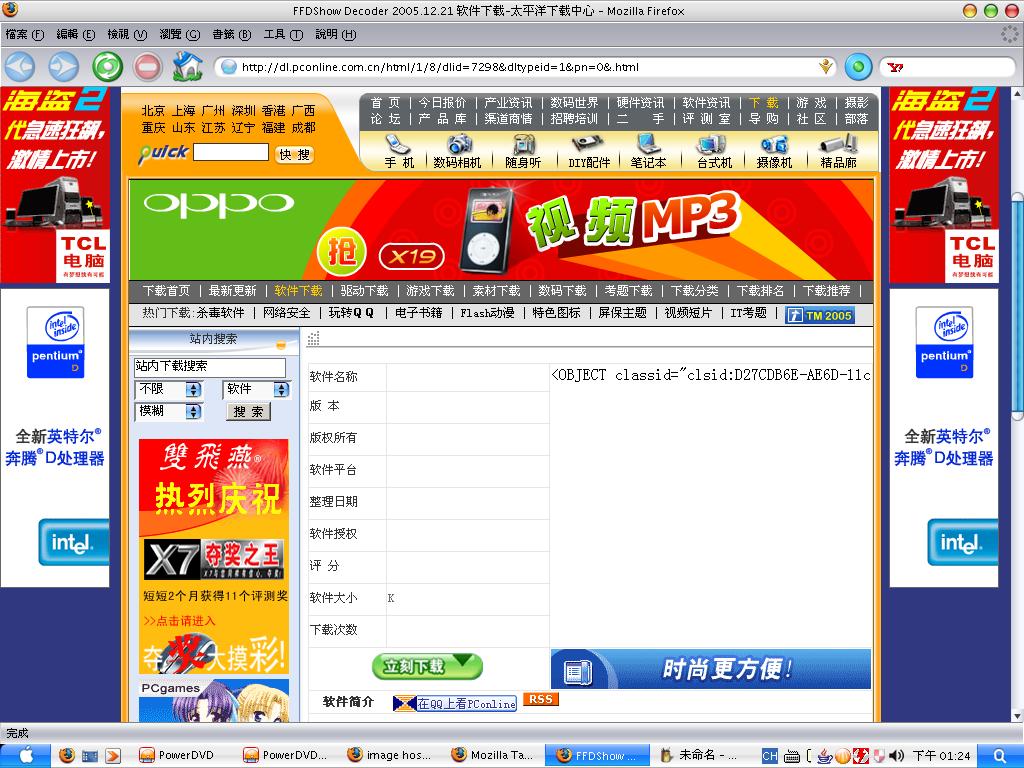
Task: Click the 快搜 quick search button
Action: [x=295, y=155]
